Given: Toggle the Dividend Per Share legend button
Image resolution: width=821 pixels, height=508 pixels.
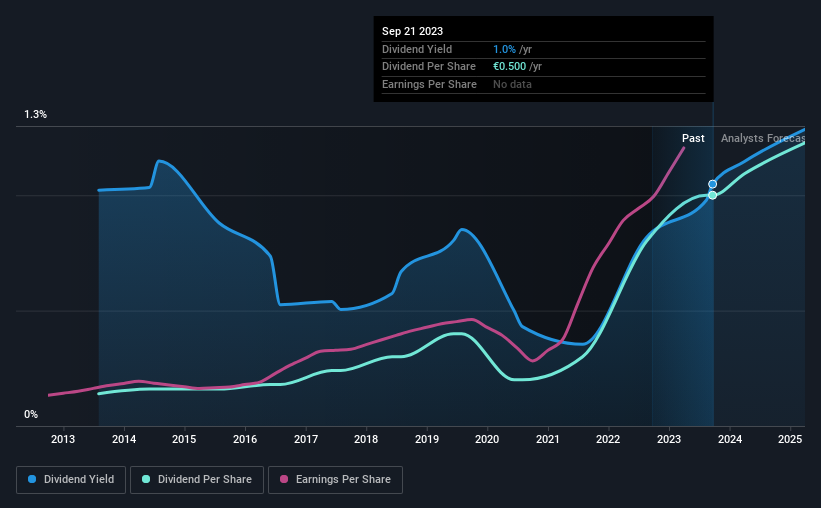Looking at the screenshot, I should (197, 480).
